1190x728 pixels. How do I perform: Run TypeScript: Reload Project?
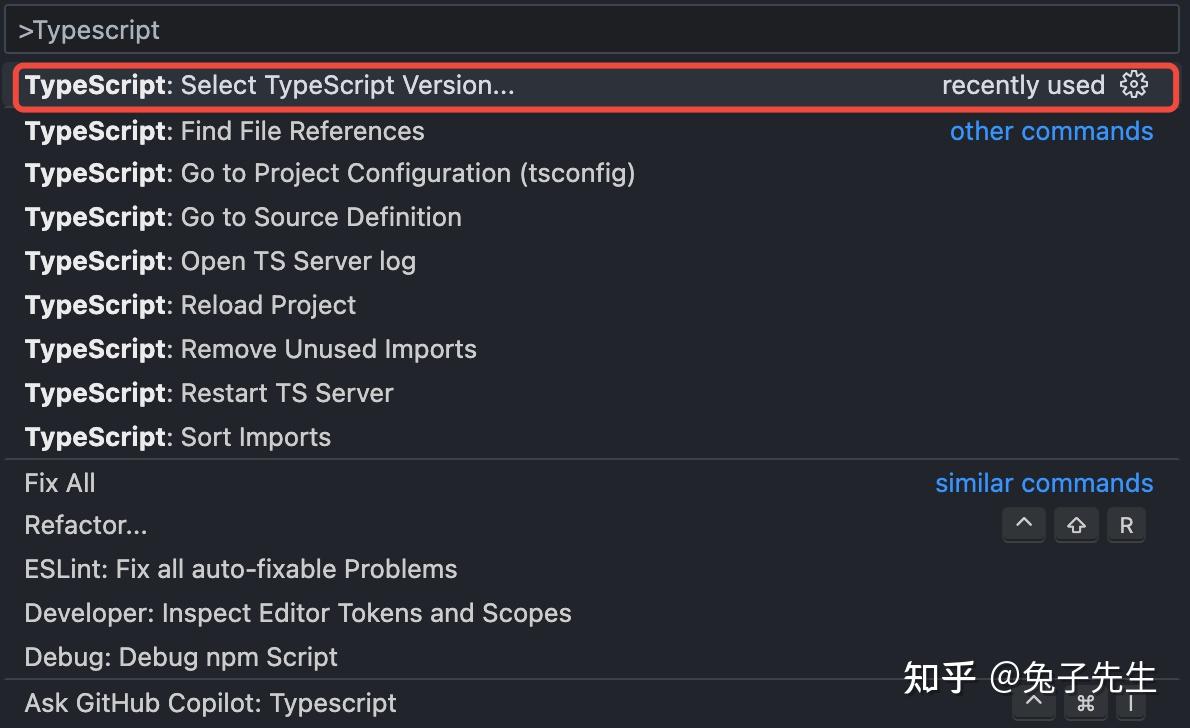(x=190, y=306)
